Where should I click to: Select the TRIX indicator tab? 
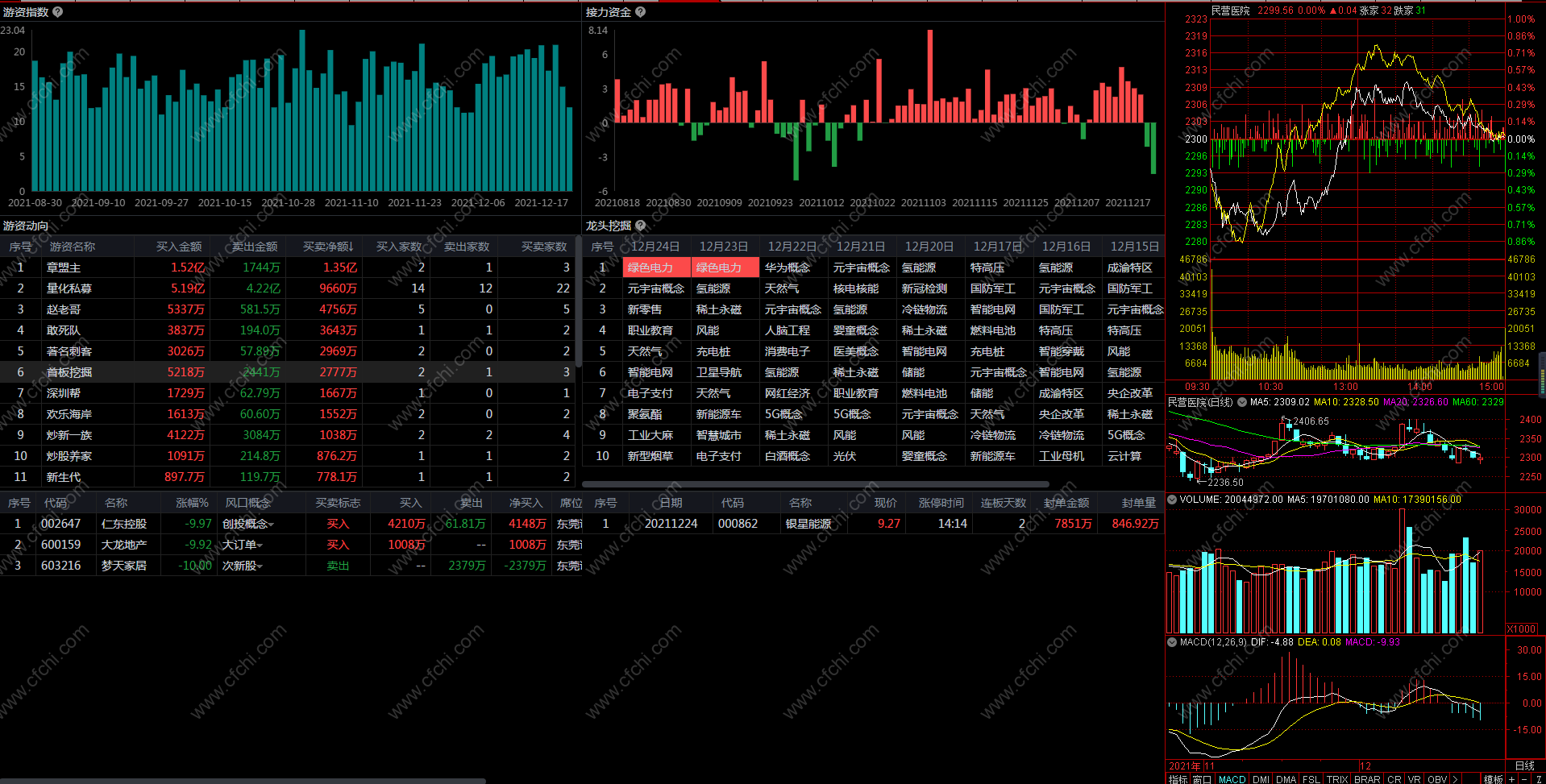(1336, 779)
